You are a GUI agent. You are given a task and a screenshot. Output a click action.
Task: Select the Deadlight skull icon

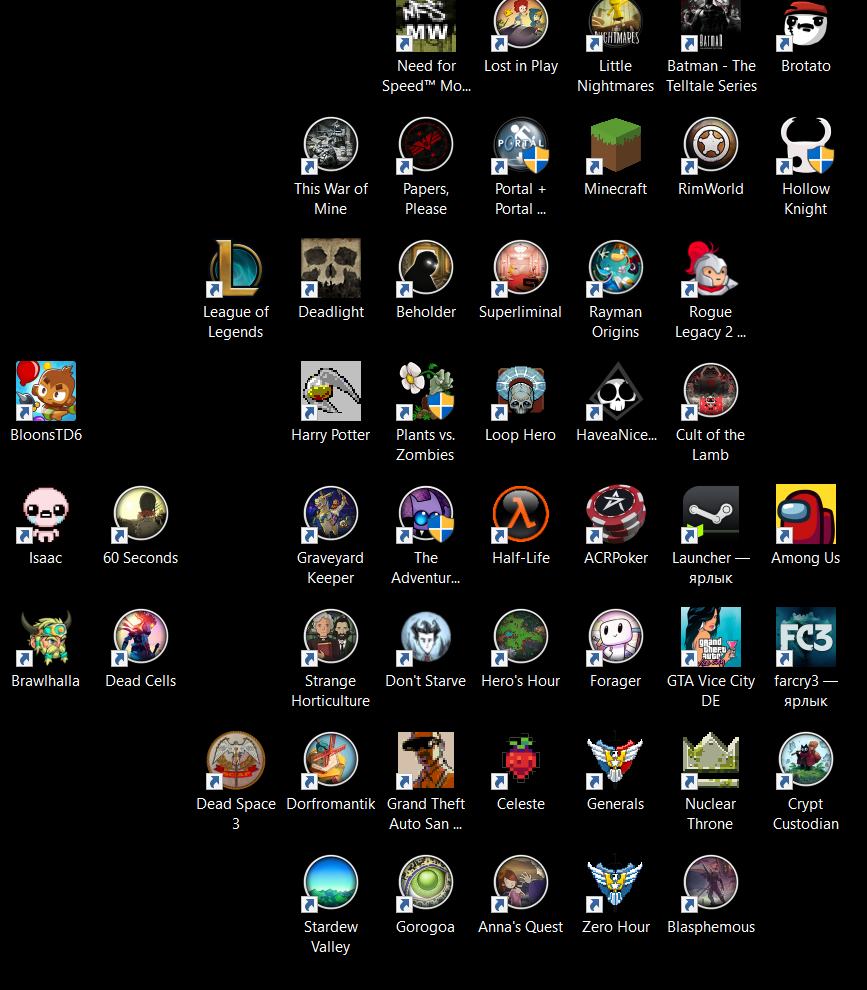click(x=331, y=268)
